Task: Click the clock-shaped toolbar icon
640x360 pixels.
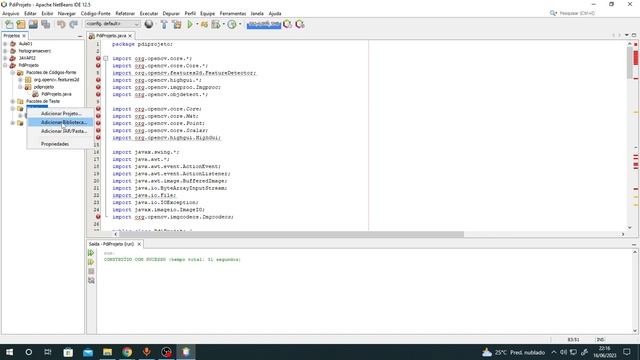Action: pyautogui.click(x=232, y=24)
